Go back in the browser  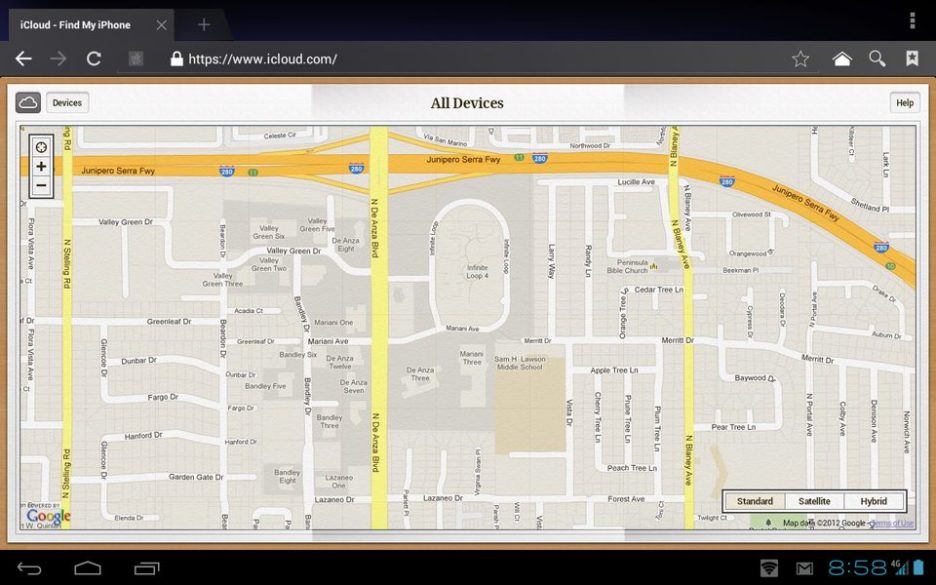pyautogui.click(x=23, y=58)
